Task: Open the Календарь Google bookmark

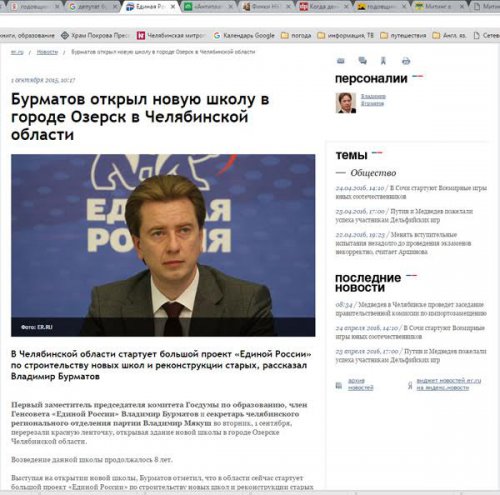Action: (244, 35)
